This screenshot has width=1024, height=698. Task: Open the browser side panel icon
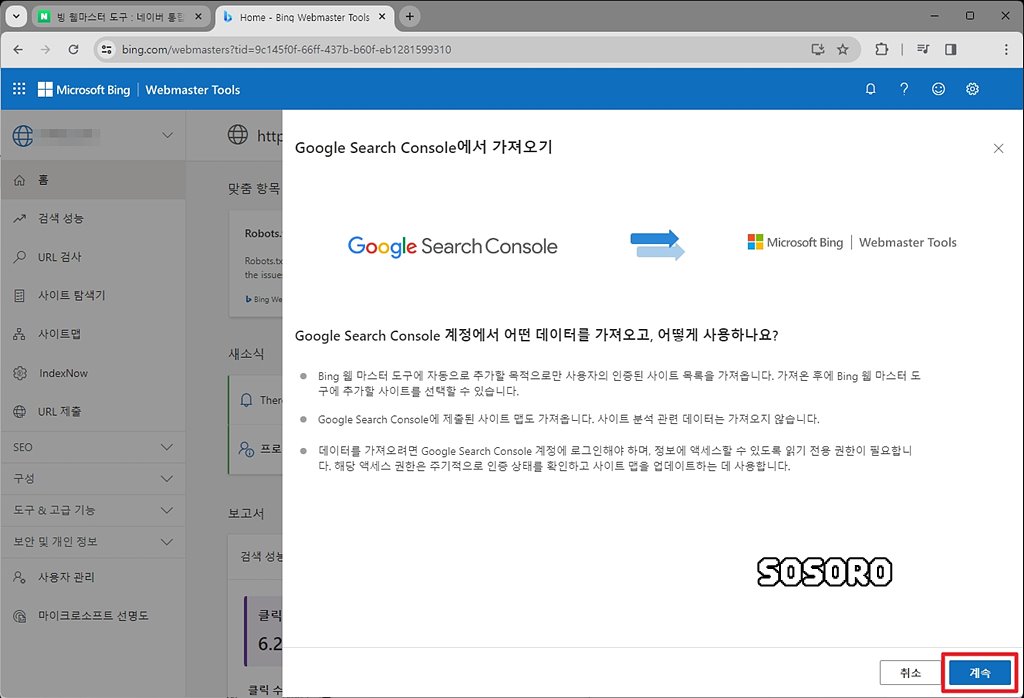click(950, 50)
